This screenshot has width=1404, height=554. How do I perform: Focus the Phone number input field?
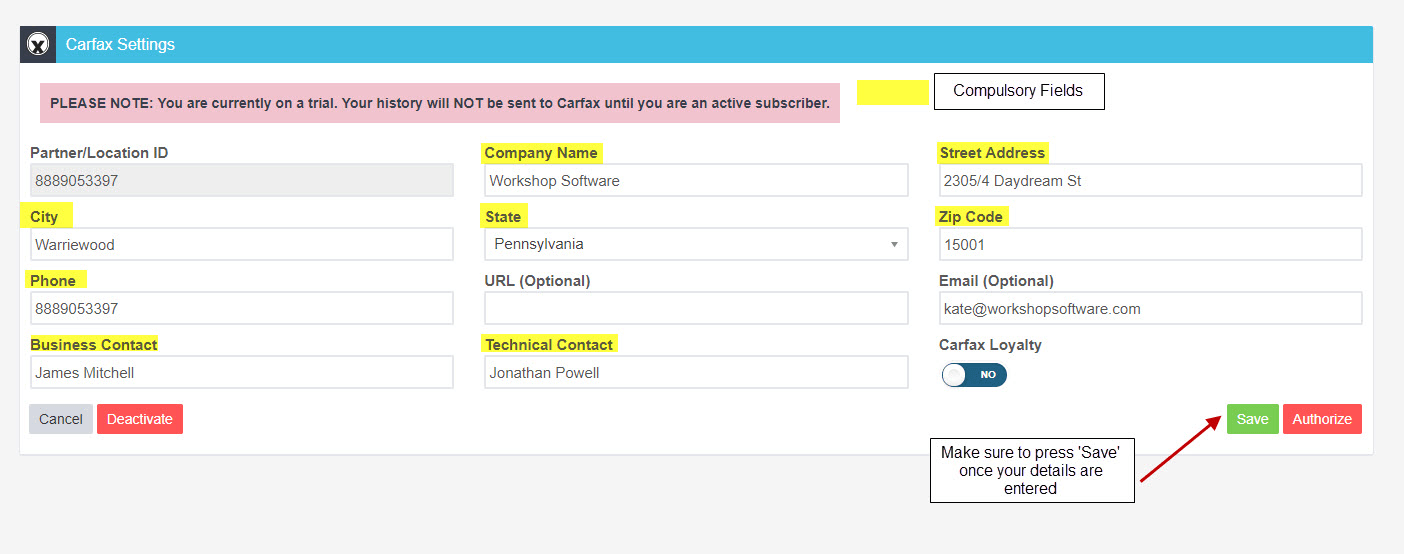point(242,308)
